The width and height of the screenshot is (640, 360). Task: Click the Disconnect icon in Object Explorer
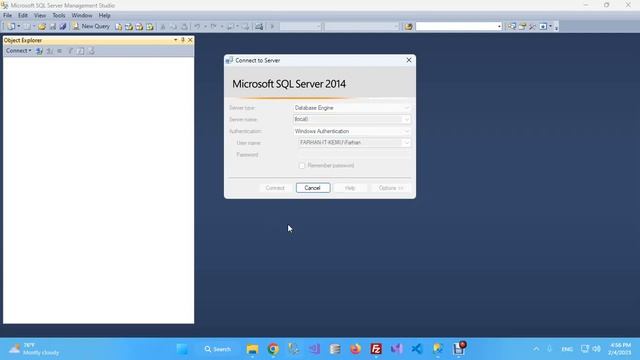[x=49, y=51]
